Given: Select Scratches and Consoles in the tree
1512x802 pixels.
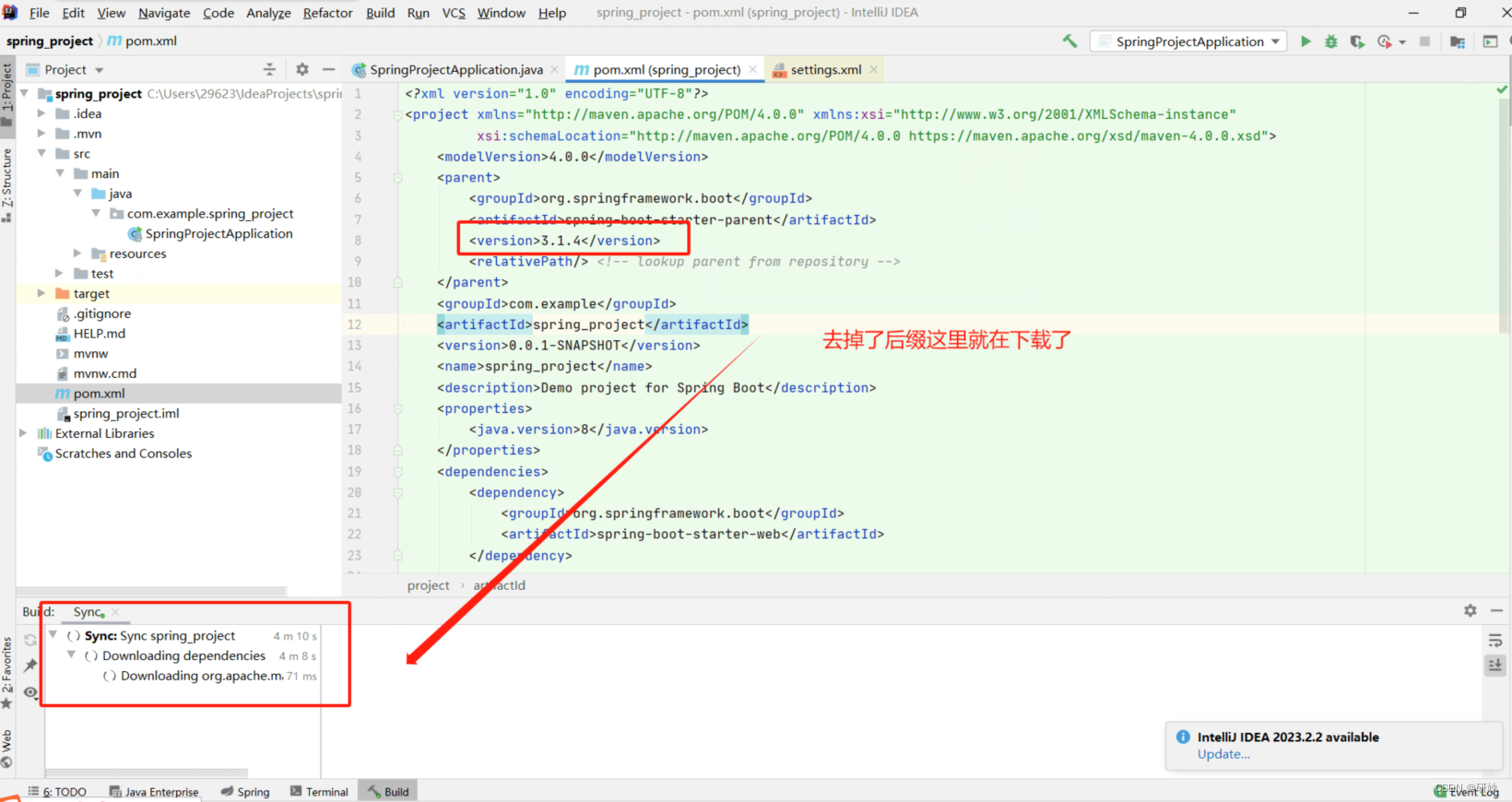Looking at the screenshot, I should [123, 454].
